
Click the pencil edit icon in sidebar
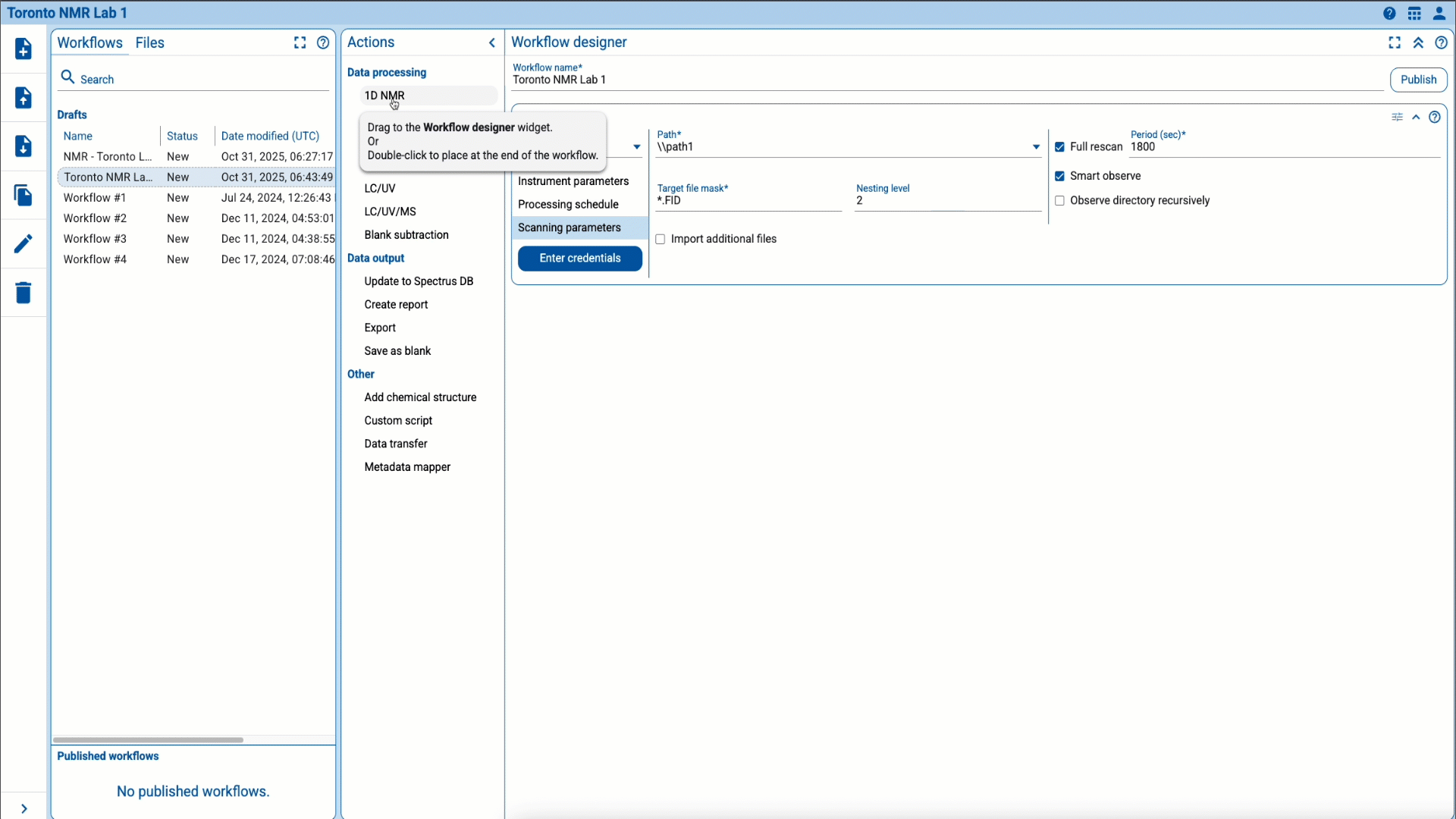(x=24, y=243)
